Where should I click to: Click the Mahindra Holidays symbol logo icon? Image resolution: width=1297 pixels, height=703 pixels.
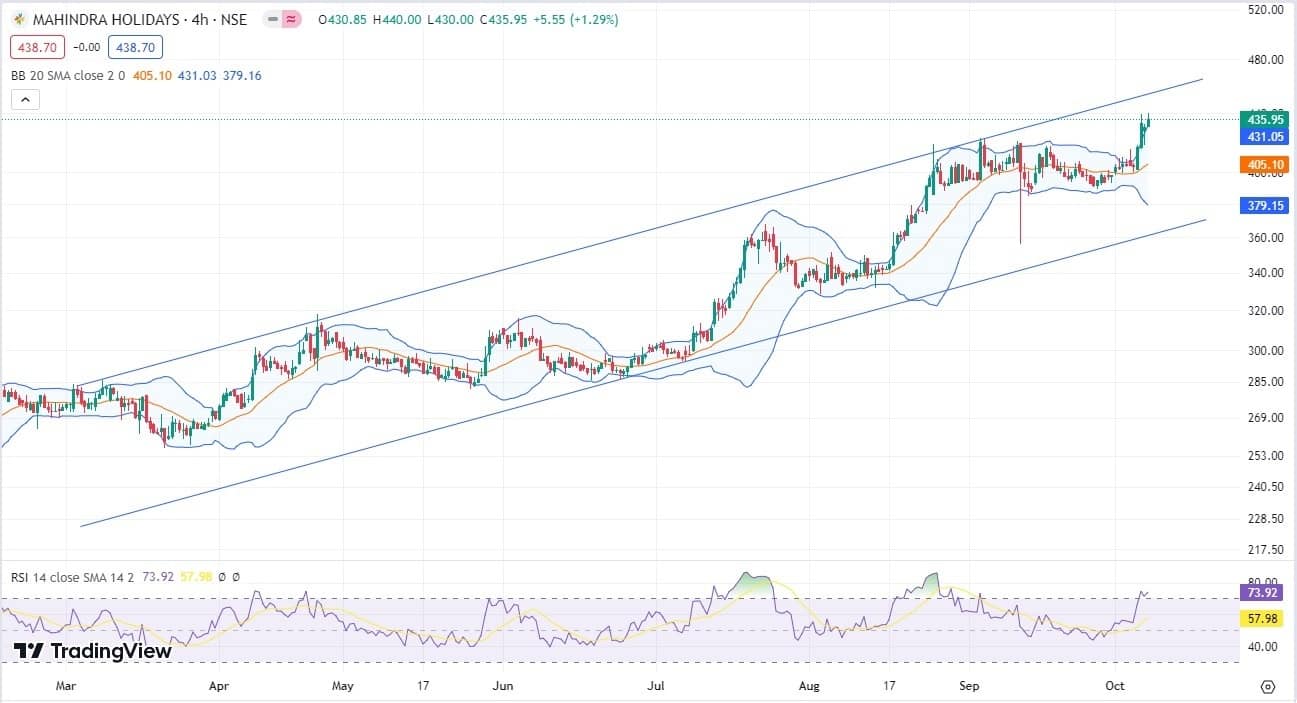19,20
